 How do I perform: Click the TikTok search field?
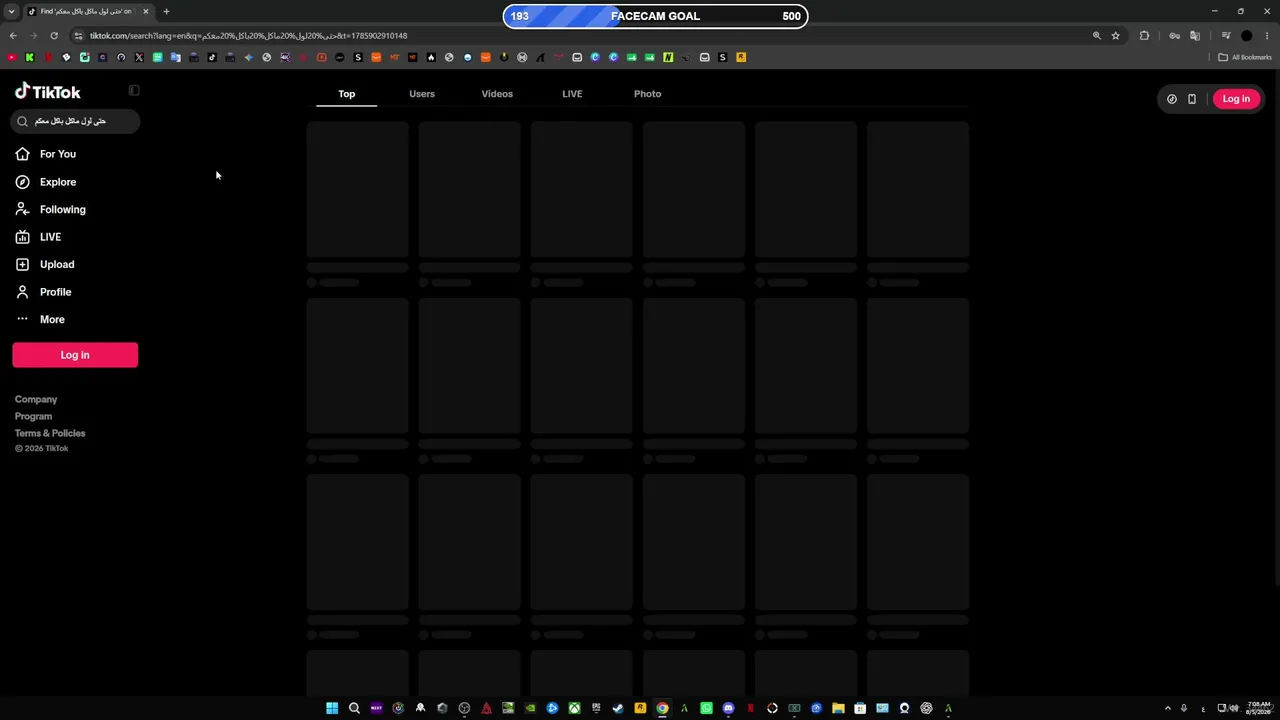coord(75,121)
